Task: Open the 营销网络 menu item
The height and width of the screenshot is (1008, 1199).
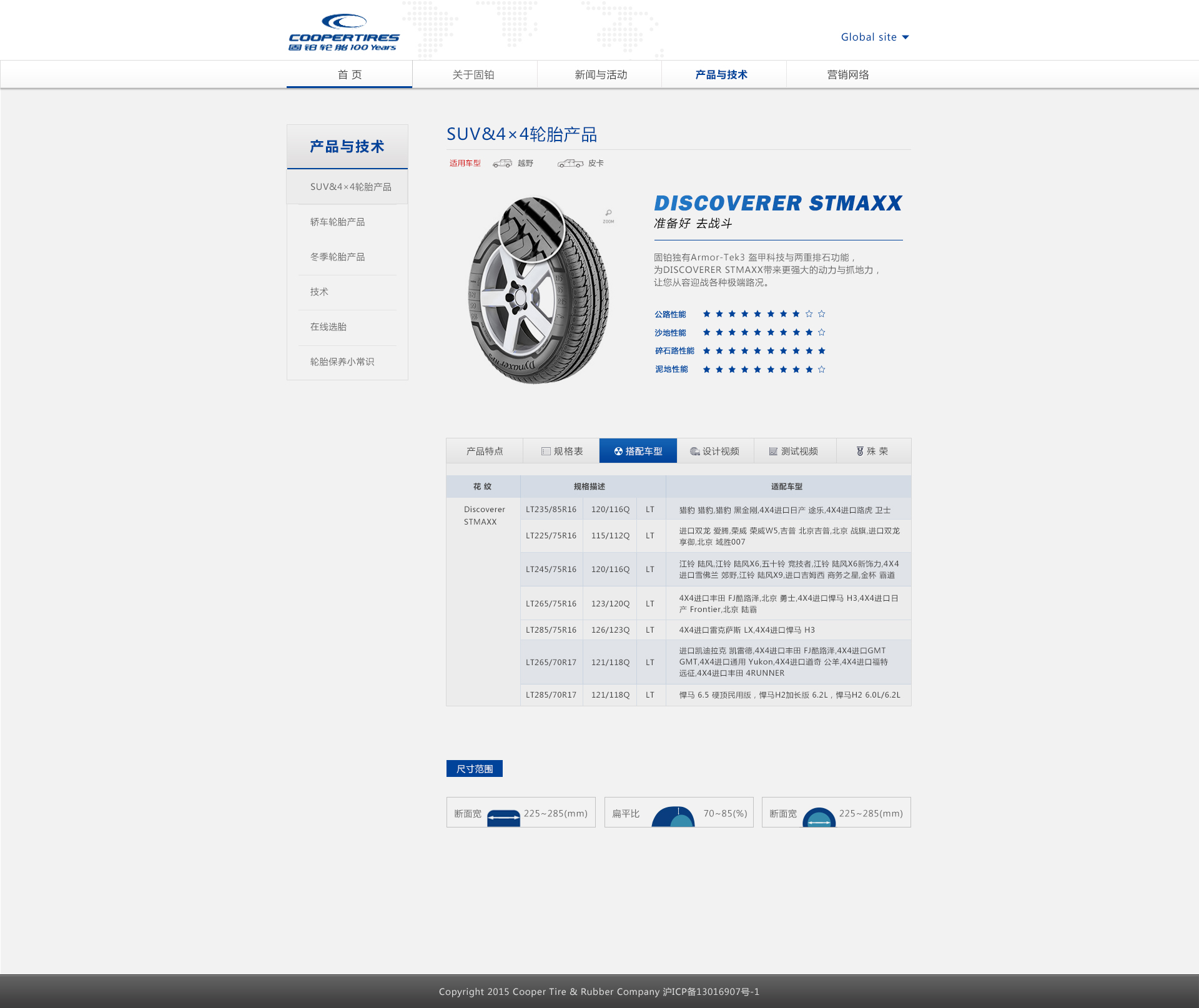Action: pos(847,74)
